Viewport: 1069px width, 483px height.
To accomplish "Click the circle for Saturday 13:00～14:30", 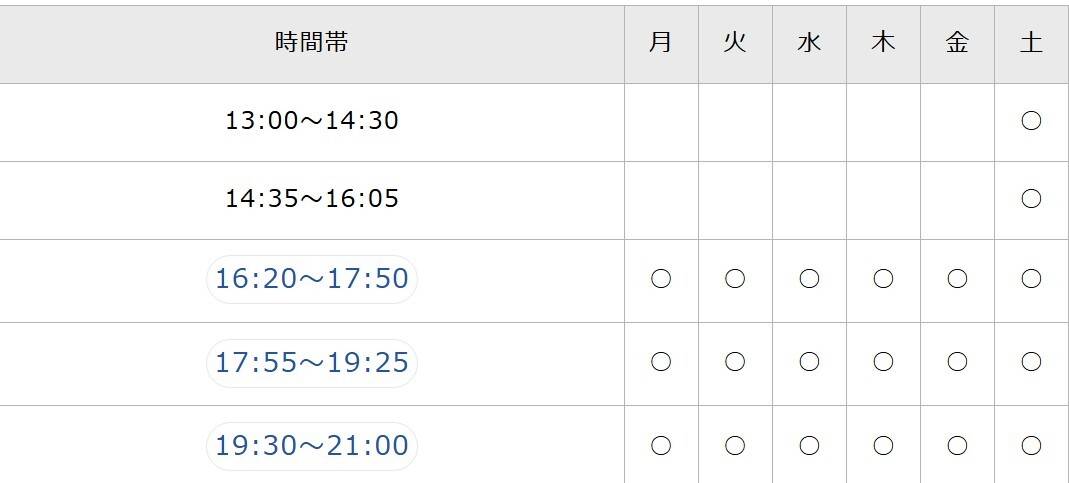I will tap(1031, 121).
